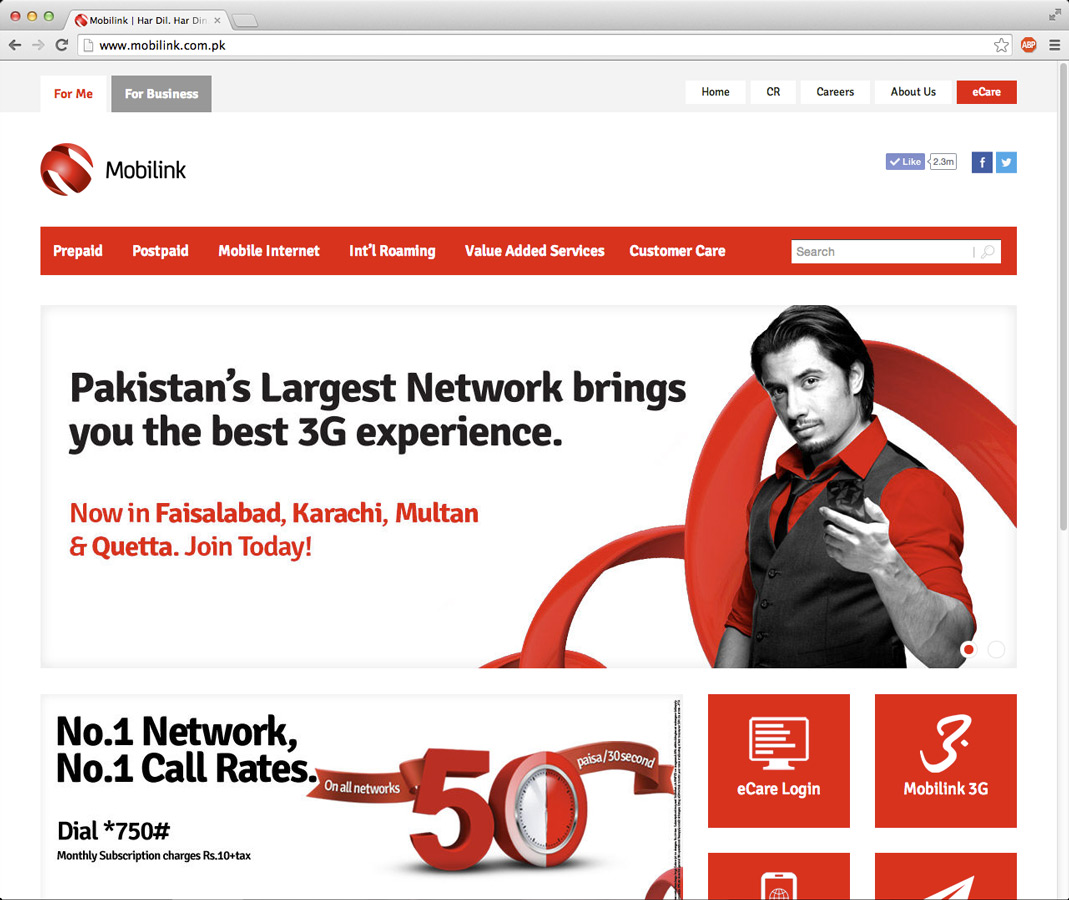Open the Chrome hamburger menu
Image resolution: width=1069 pixels, height=900 pixels.
(x=1055, y=45)
